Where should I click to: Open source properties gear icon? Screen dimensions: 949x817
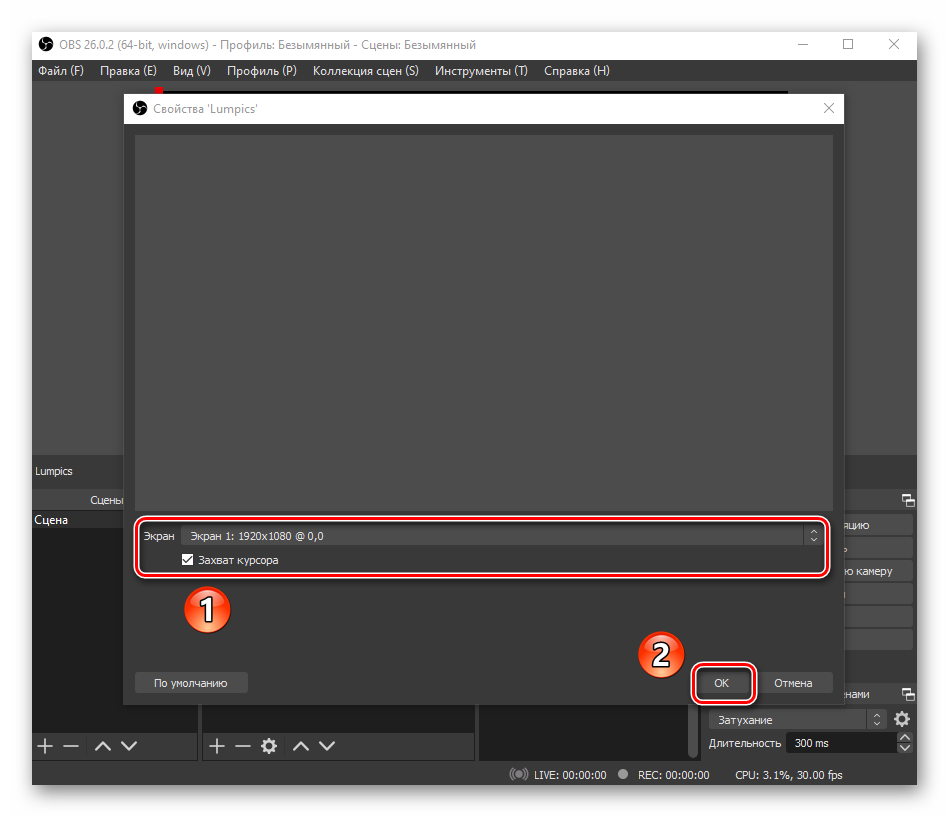pos(268,746)
